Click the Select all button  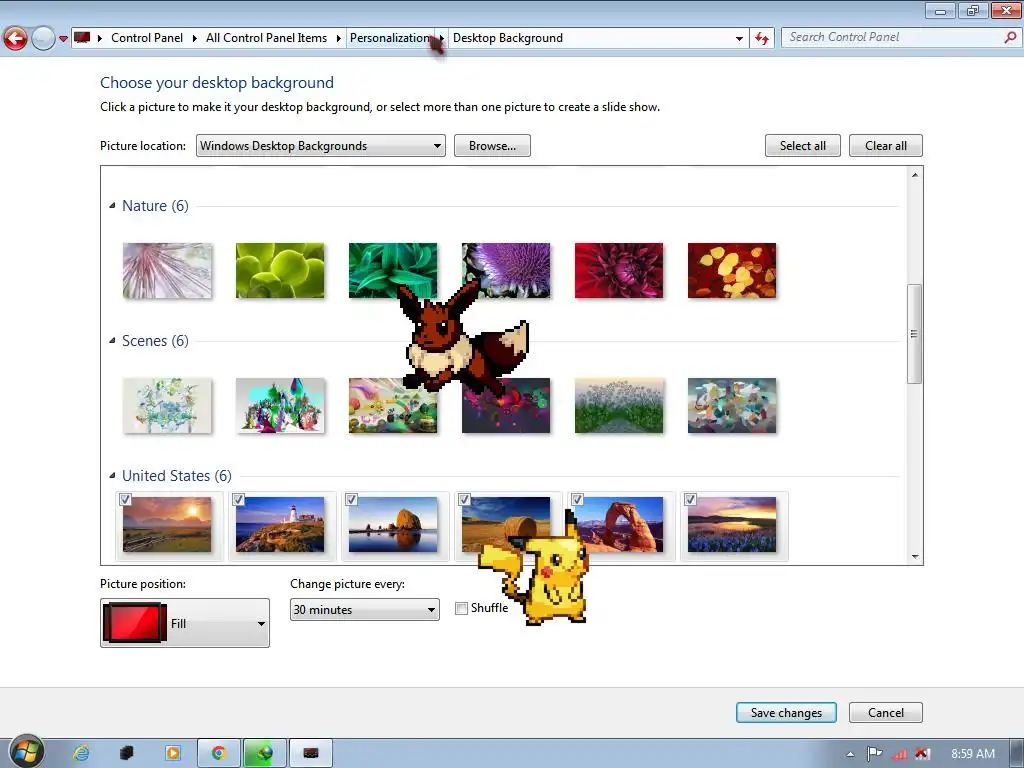click(x=803, y=146)
